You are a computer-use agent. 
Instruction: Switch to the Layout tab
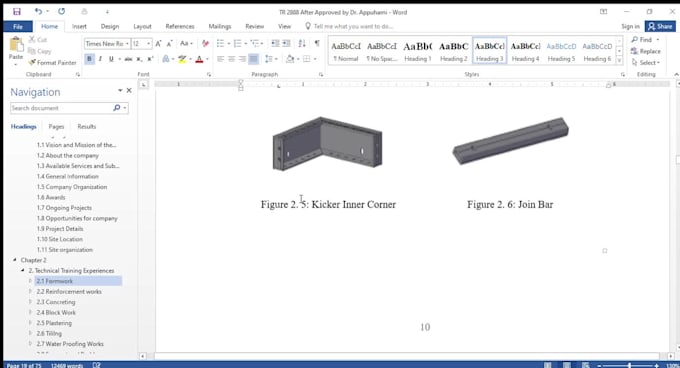click(142, 26)
